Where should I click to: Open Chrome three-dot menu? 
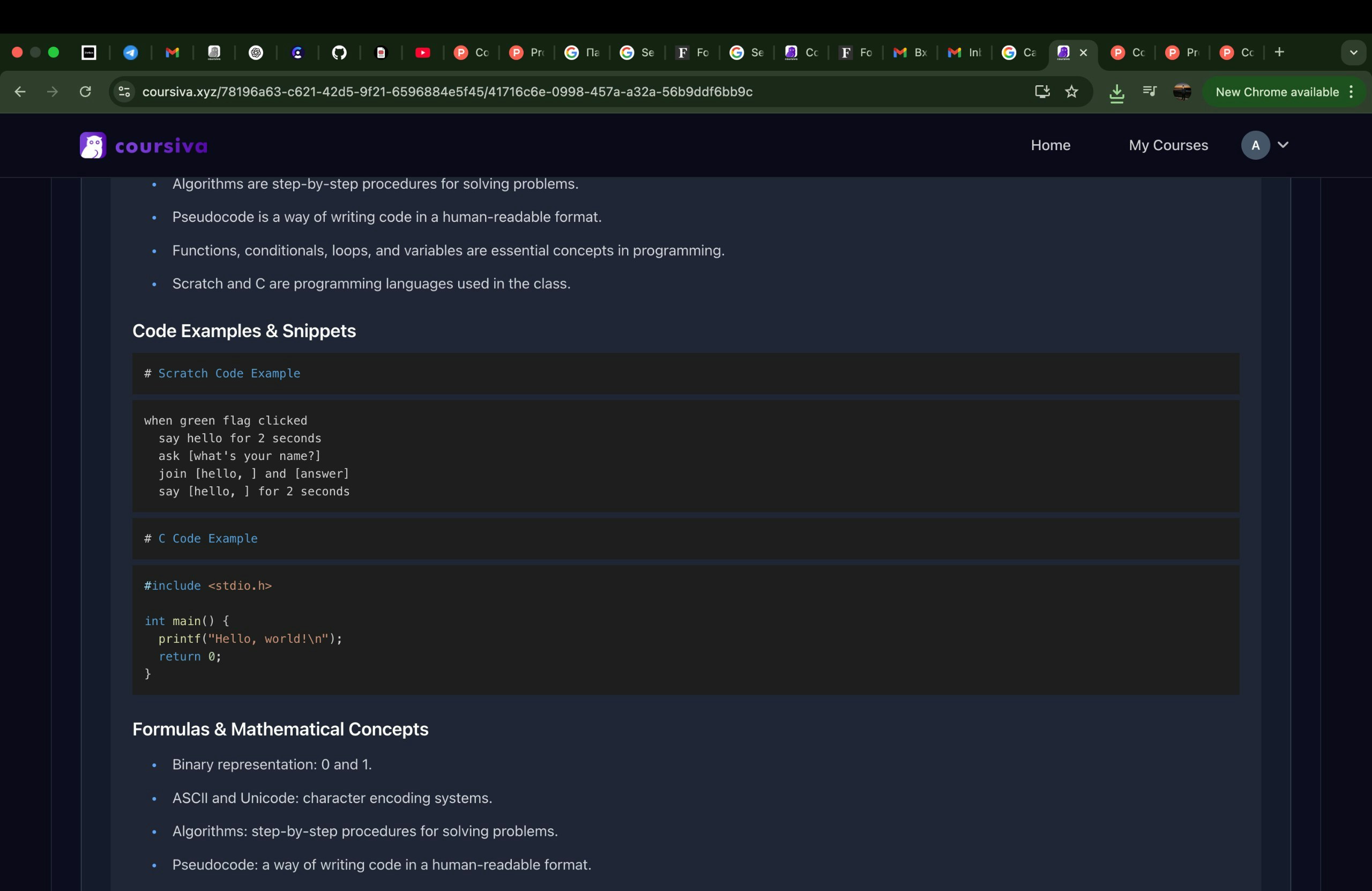[x=1351, y=92]
